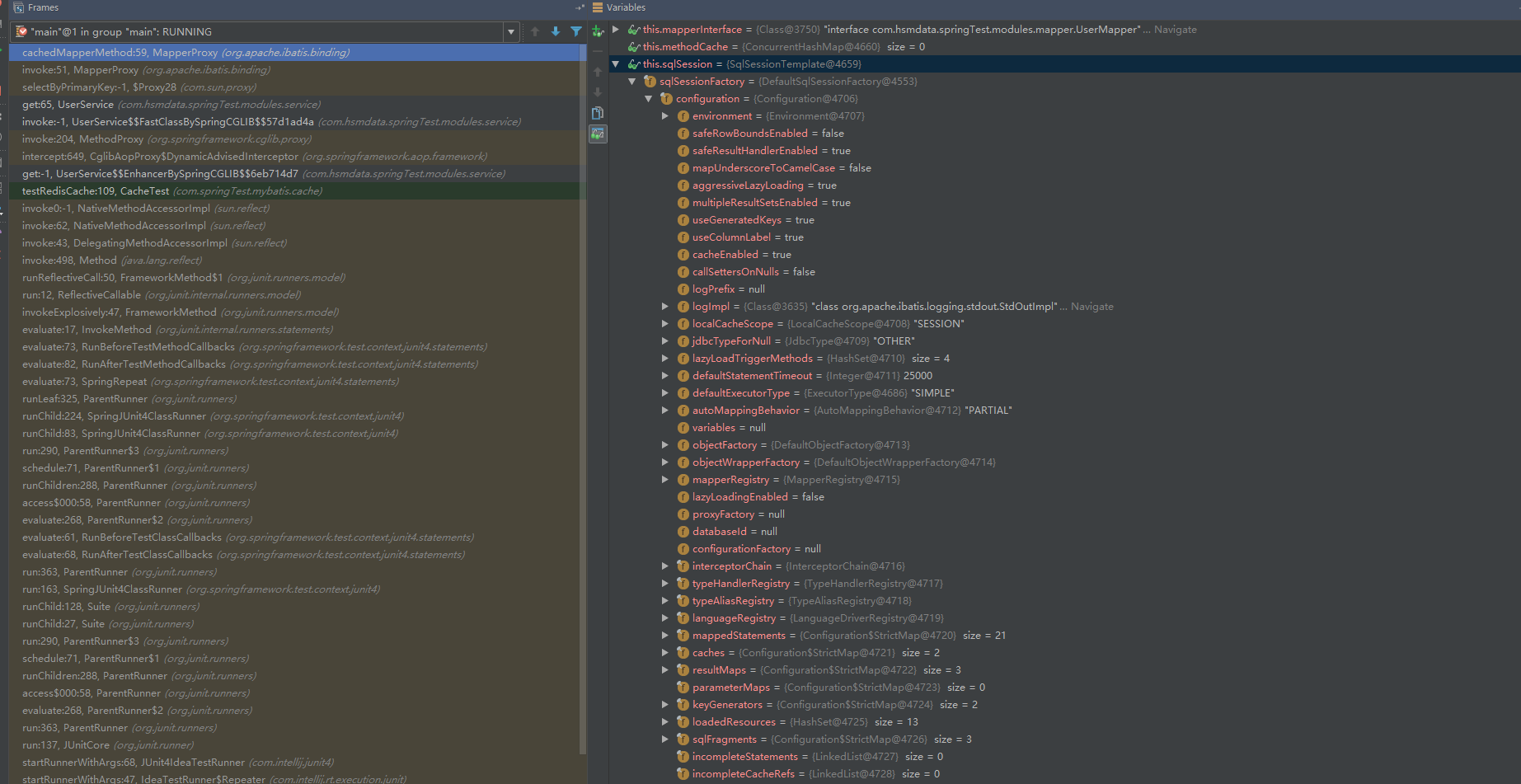Screen dimensions: 1521x784
Task: Click the Duplicate Watch copy icon
Action: (598, 113)
